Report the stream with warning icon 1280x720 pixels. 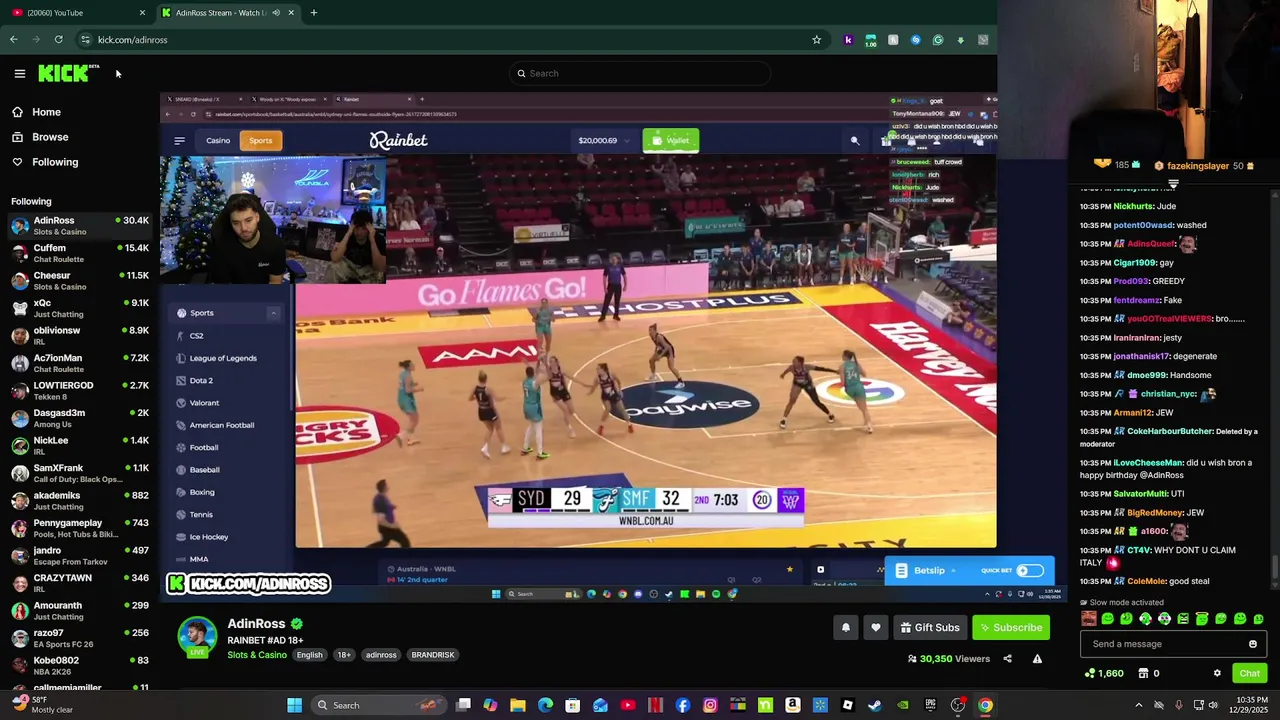click(1037, 659)
